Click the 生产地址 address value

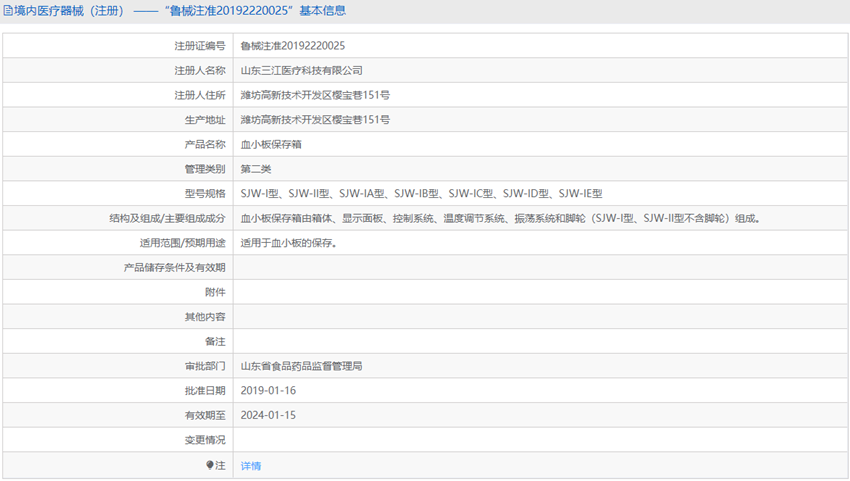pos(315,120)
